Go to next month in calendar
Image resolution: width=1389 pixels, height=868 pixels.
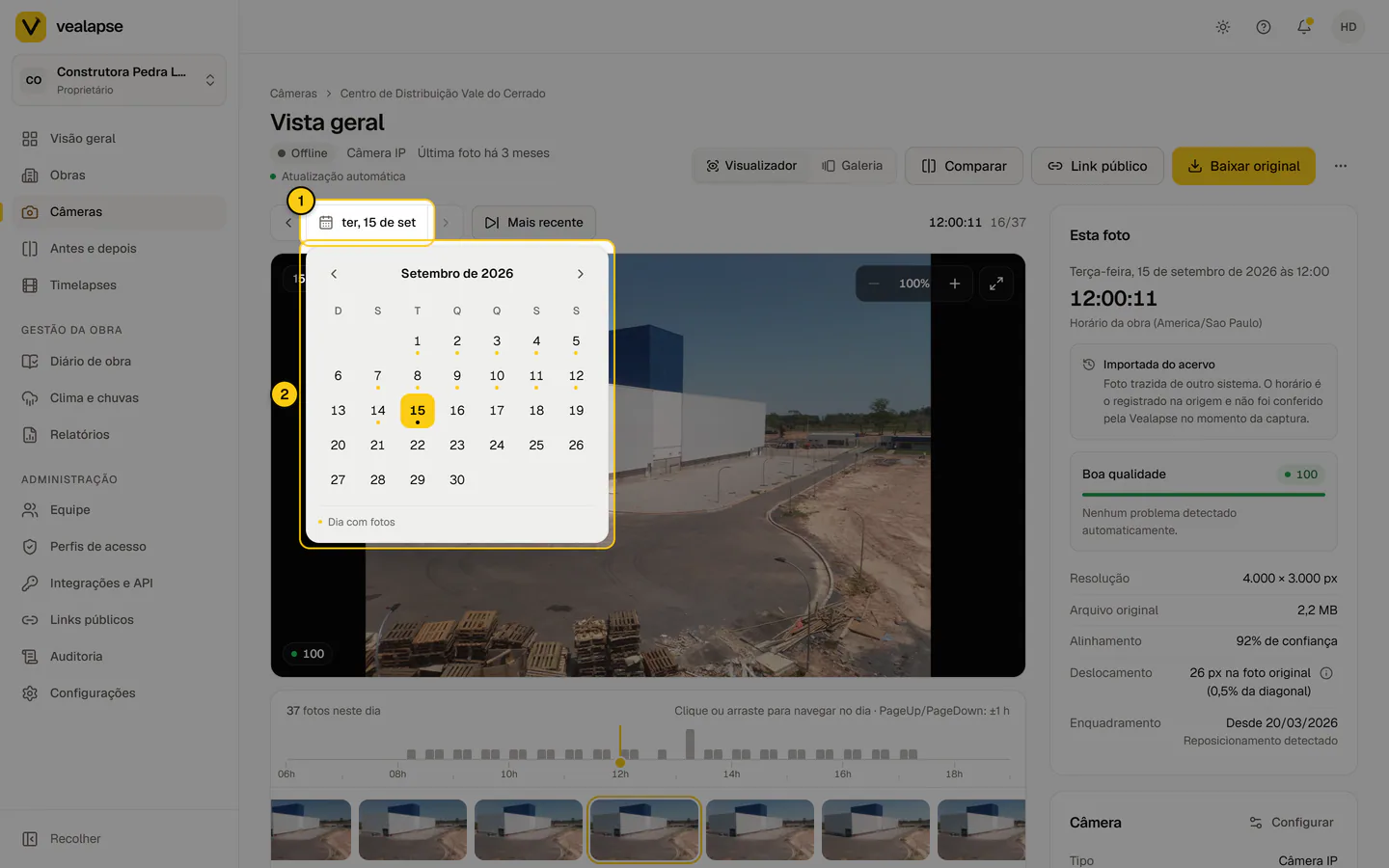tap(580, 274)
